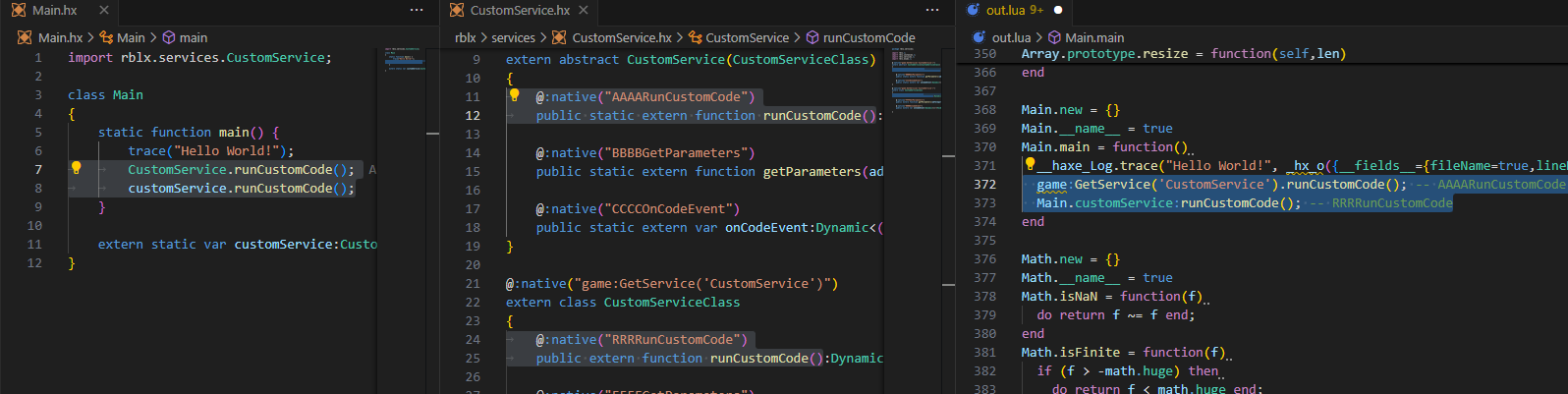Click 'do return f ~= f end;' in out.lua
Viewport: 1568px width, 394px height.
click(x=1116, y=314)
